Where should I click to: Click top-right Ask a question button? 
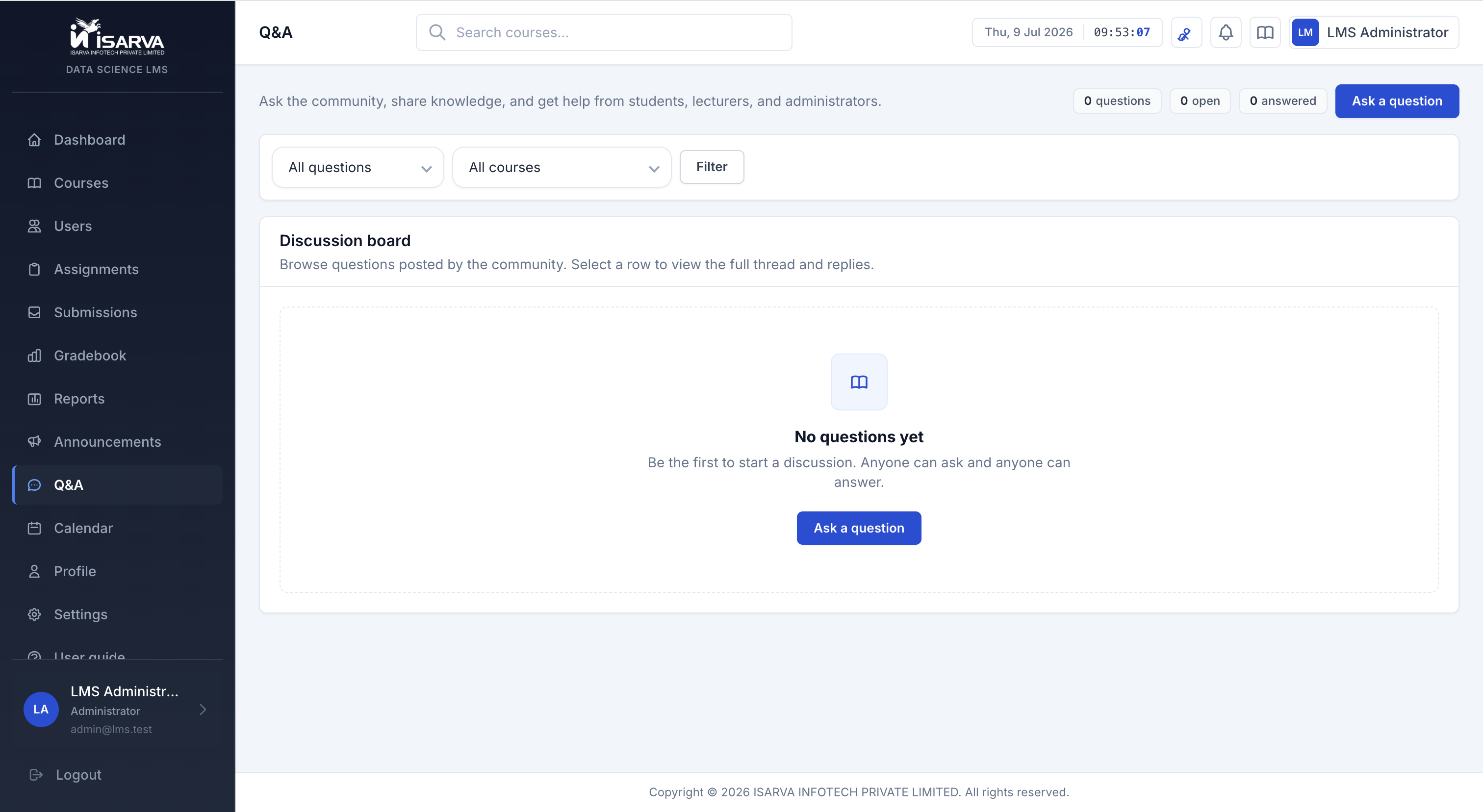coord(1397,101)
